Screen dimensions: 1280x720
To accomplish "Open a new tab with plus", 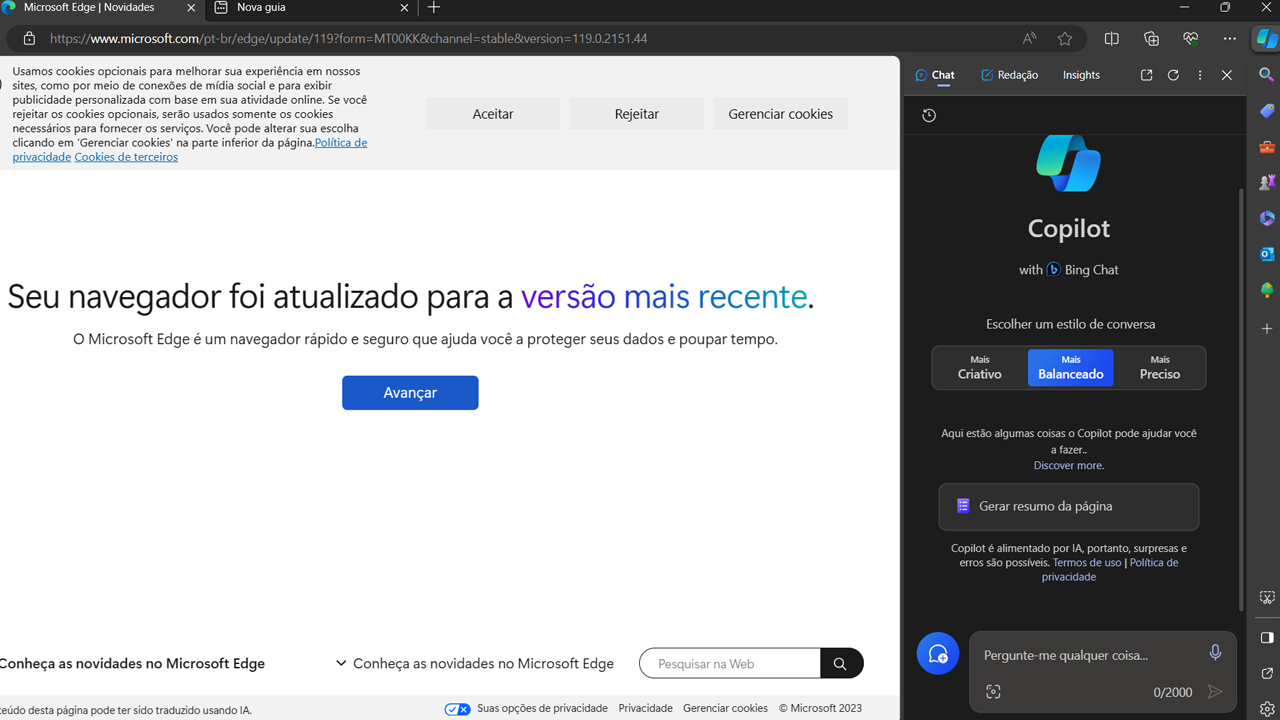I will [x=434, y=8].
